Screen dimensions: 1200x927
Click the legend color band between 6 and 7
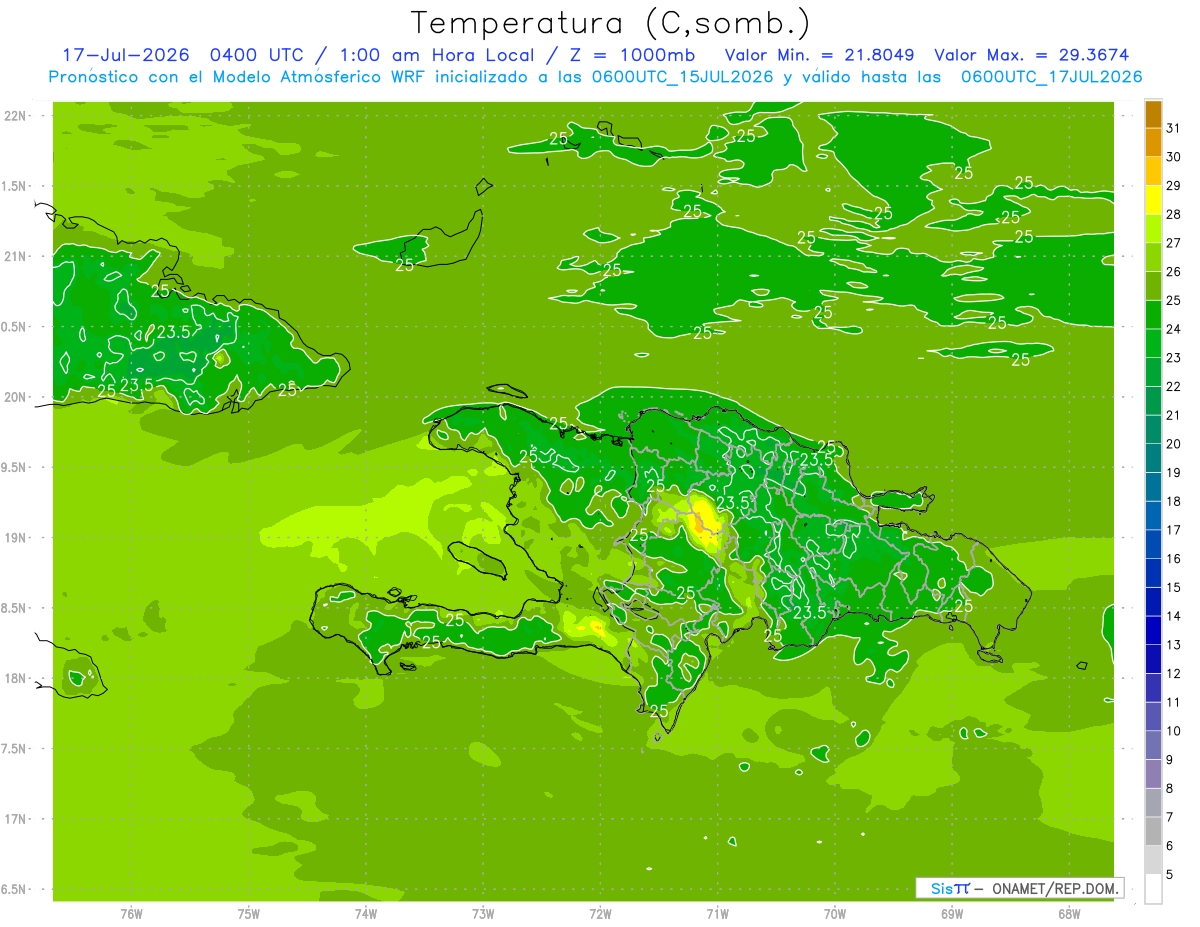coord(1153,831)
